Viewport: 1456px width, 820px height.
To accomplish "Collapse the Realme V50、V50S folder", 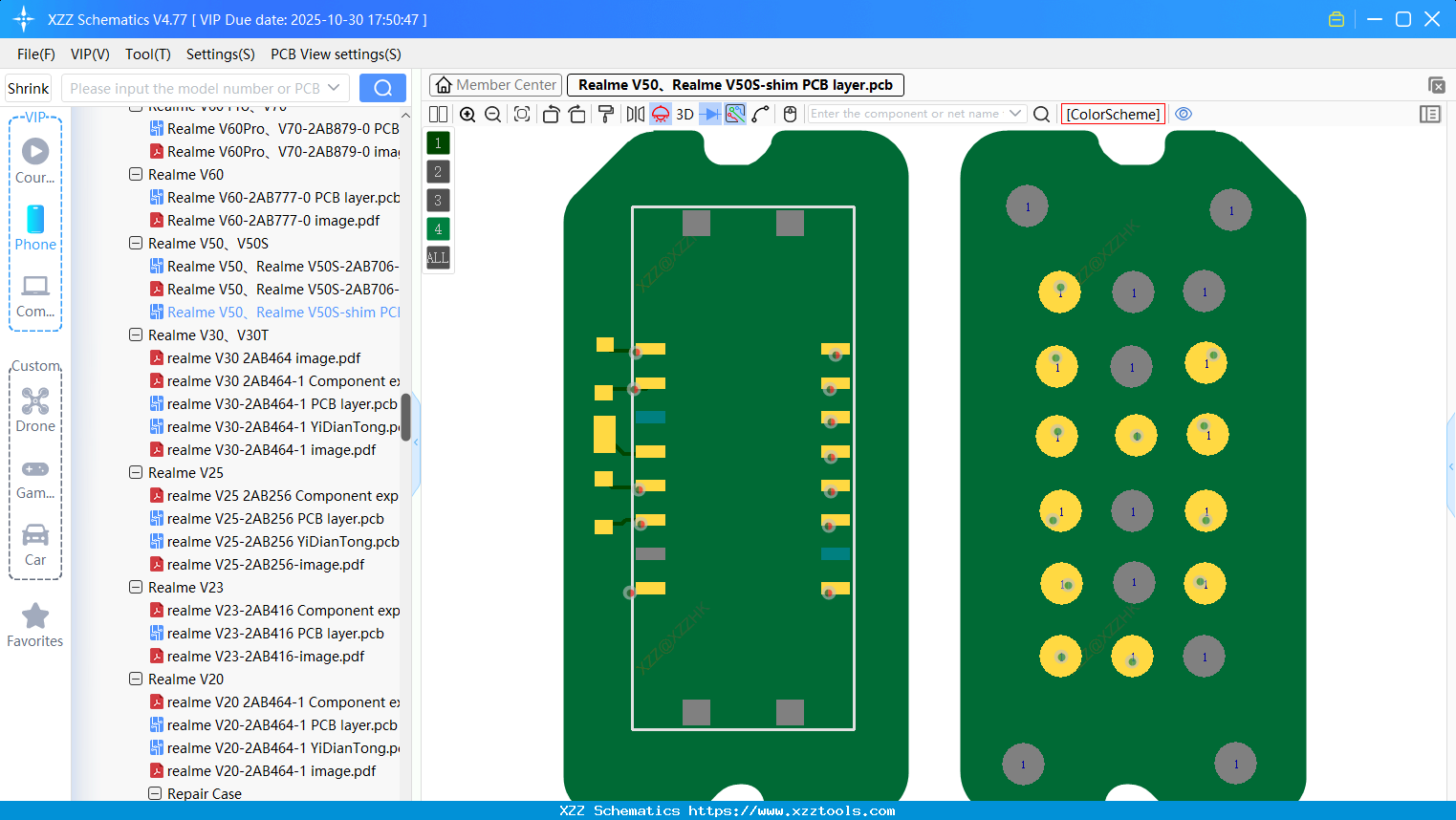I will click(x=136, y=244).
